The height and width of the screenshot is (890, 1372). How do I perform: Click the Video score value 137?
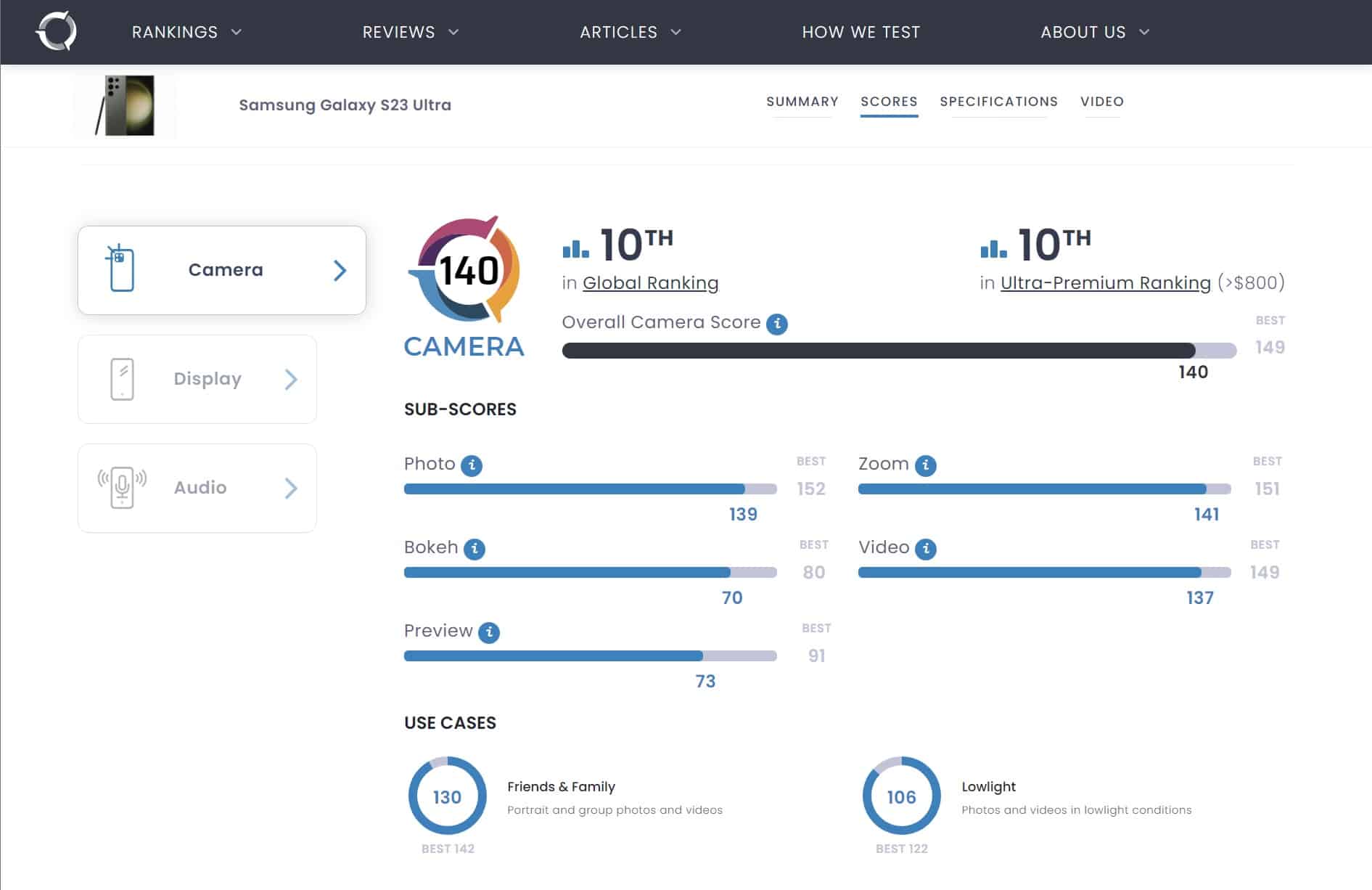(1200, 598)
